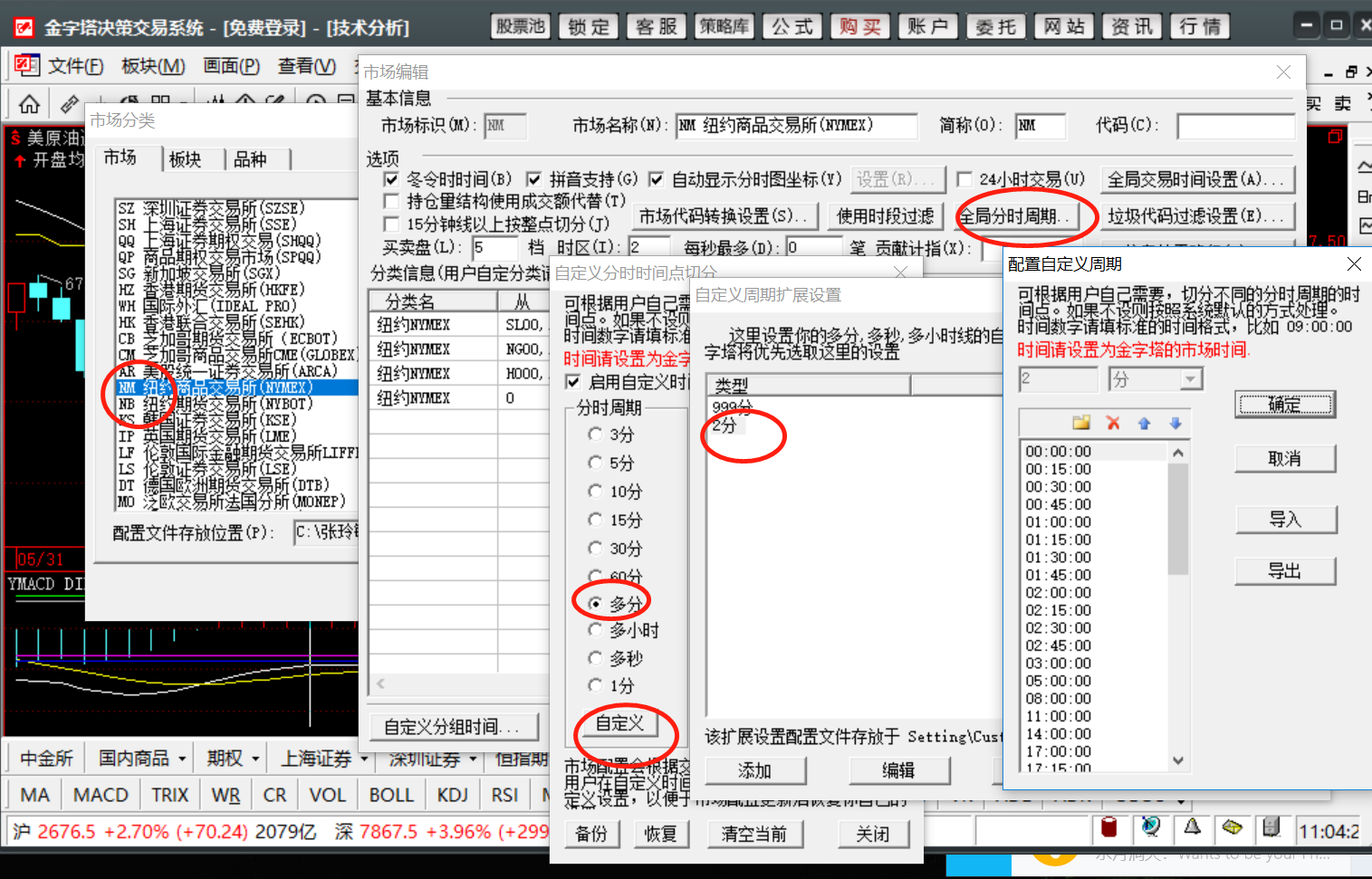The width and height of the screenshot is (1372, 879).
Task: Click the time list scroll-down arrow
Action: [1177, 760]
